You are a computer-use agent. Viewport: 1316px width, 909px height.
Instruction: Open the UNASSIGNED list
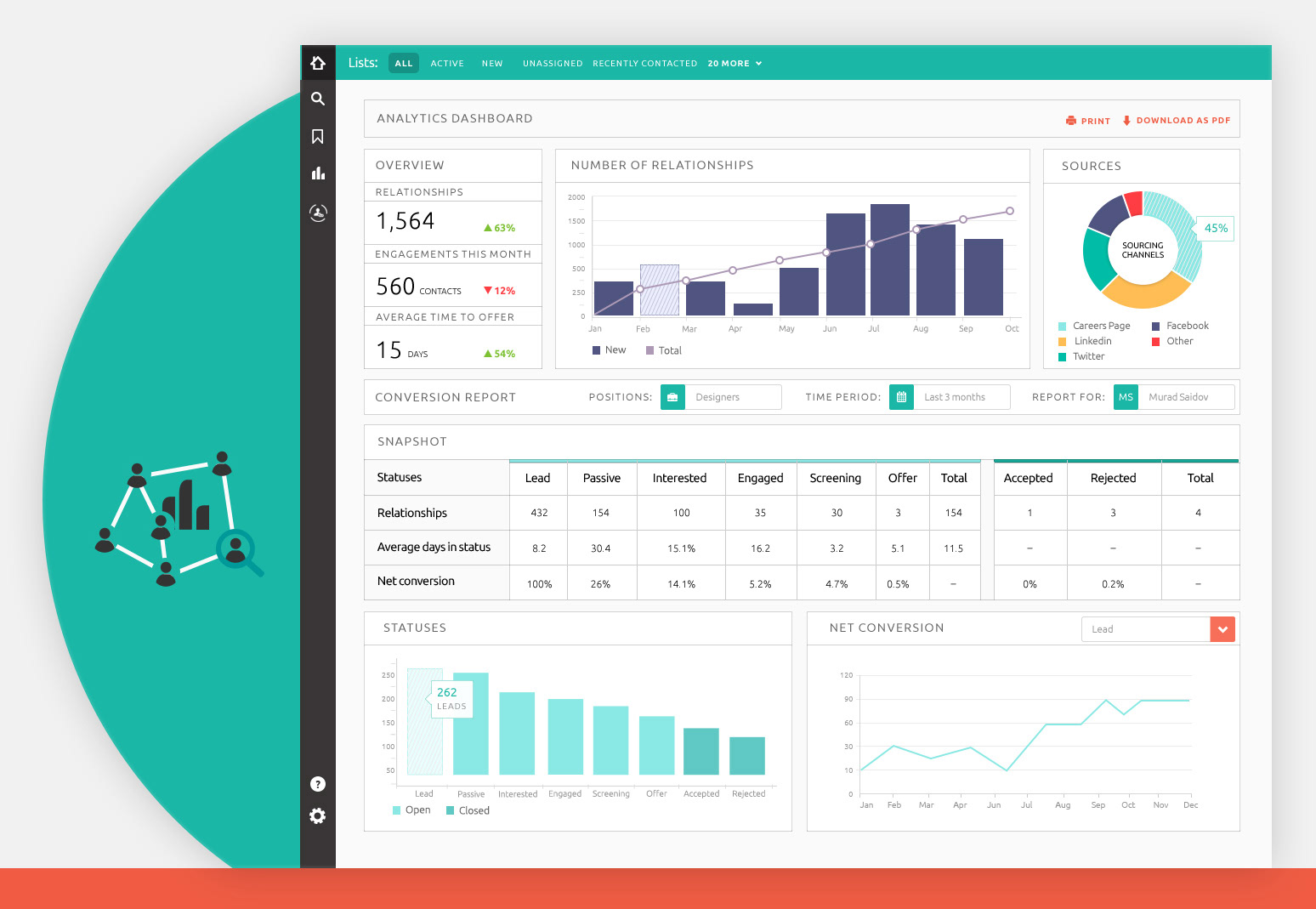tap(553, 64)
